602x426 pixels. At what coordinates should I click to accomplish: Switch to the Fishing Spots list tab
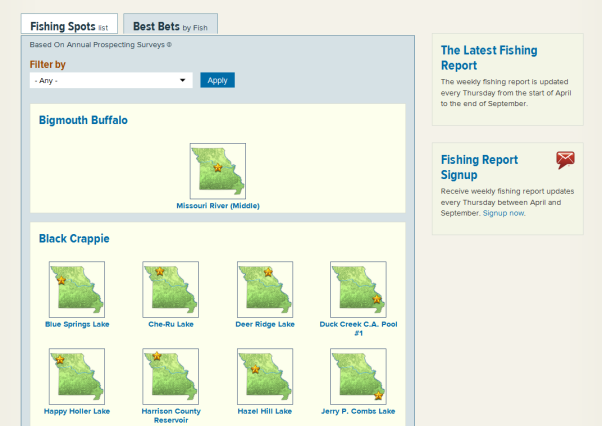tap(69, 26)
